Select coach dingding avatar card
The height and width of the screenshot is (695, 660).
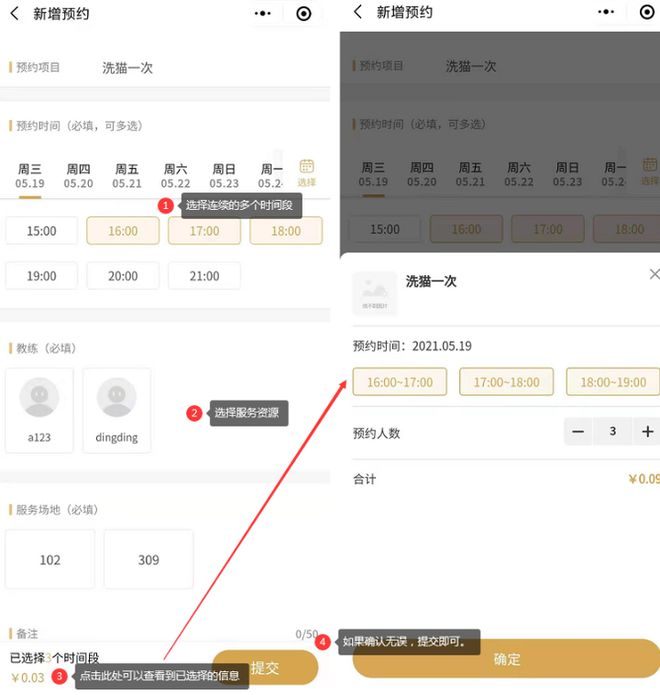coord(117,410)
